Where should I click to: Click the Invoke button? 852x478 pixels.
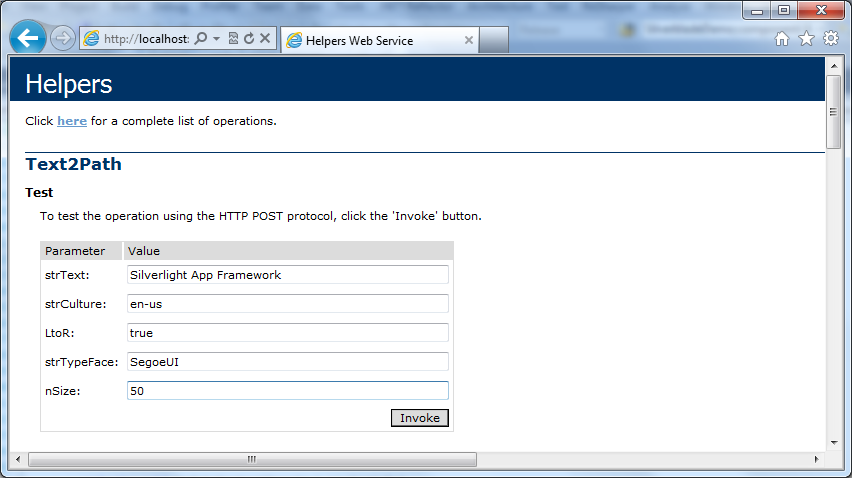pos(419,418)
